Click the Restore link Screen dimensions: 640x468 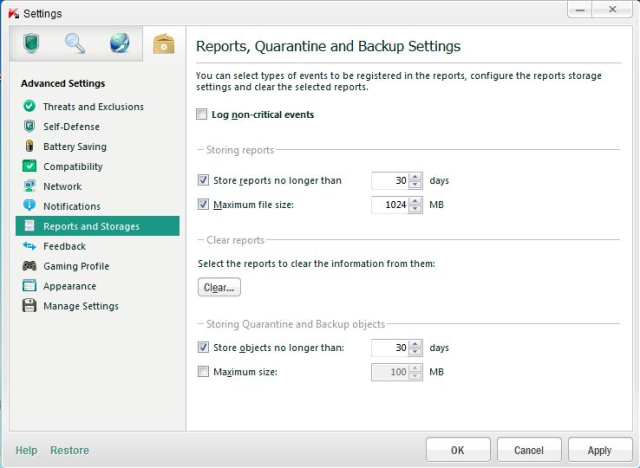pos(69,450)
